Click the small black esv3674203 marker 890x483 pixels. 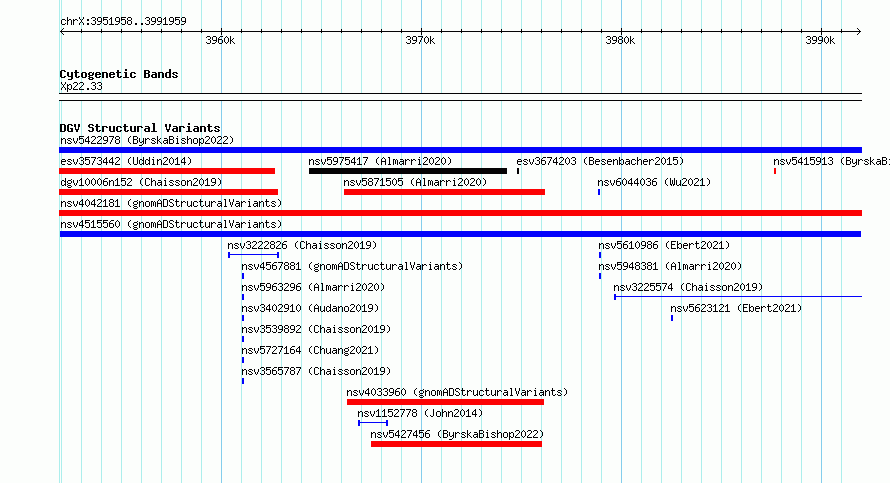[x=518, y=171]
